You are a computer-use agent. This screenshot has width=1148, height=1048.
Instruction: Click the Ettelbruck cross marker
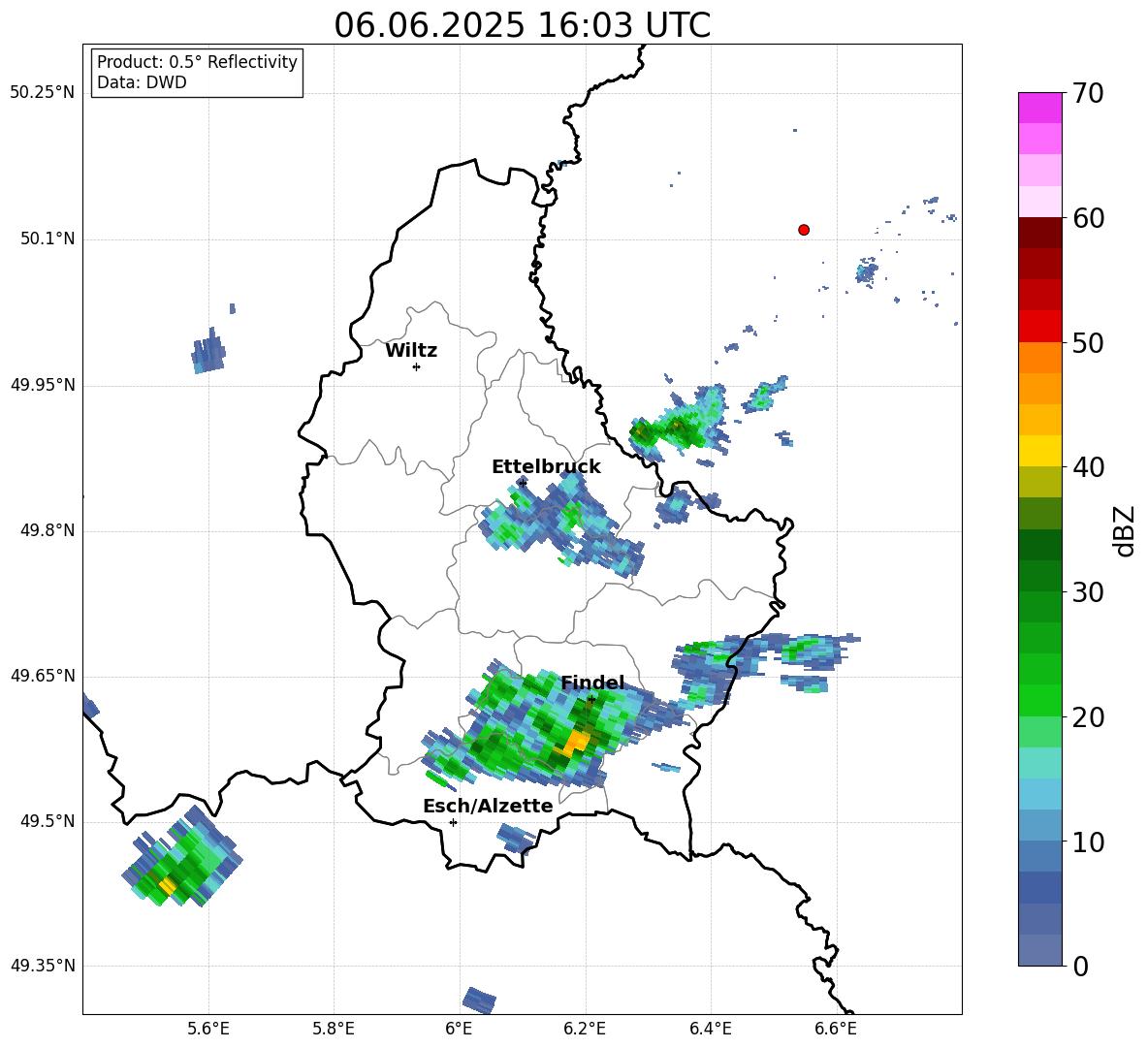[522, 483]
